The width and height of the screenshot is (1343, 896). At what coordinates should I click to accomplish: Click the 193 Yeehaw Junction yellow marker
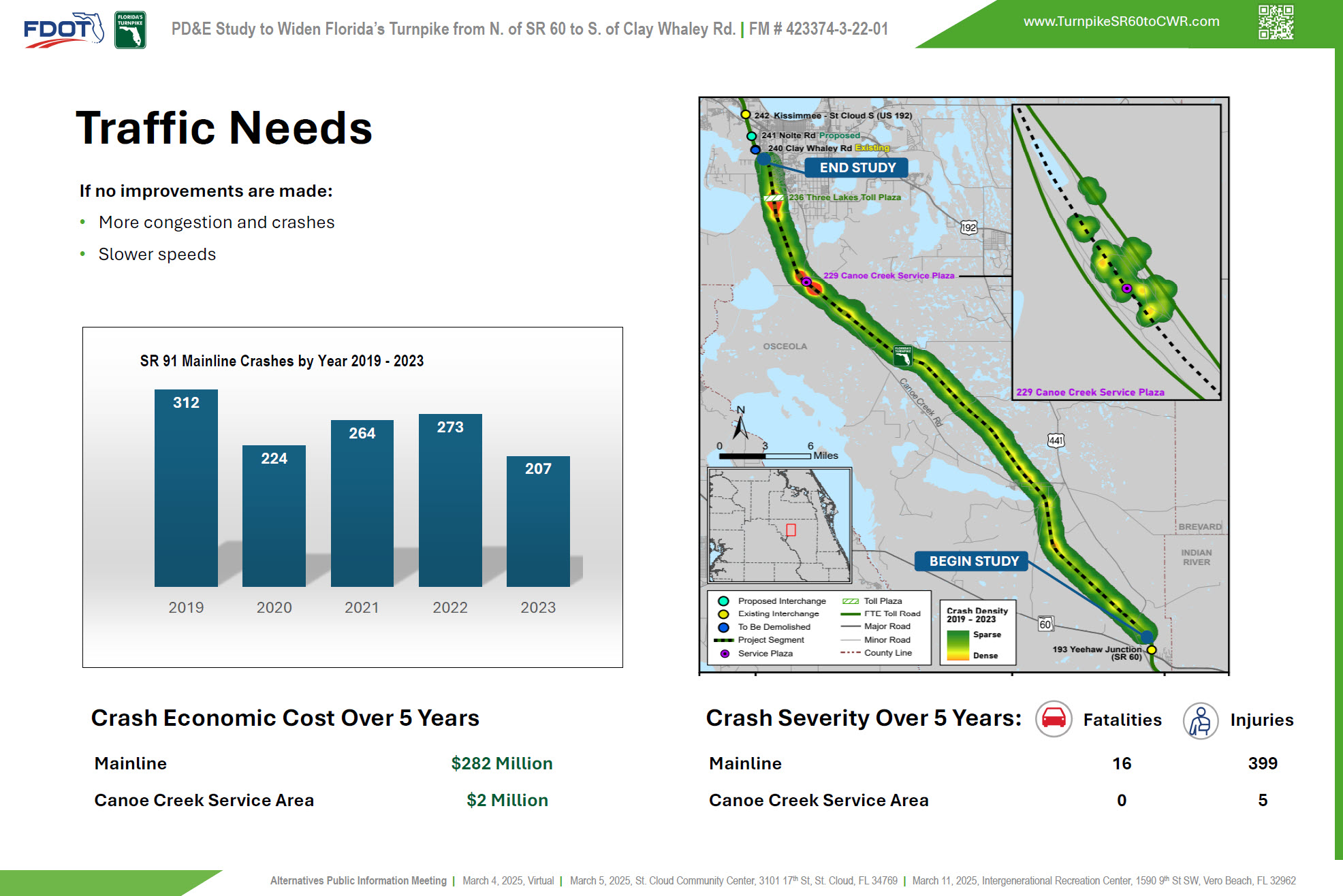click(x=1152, y=650)
